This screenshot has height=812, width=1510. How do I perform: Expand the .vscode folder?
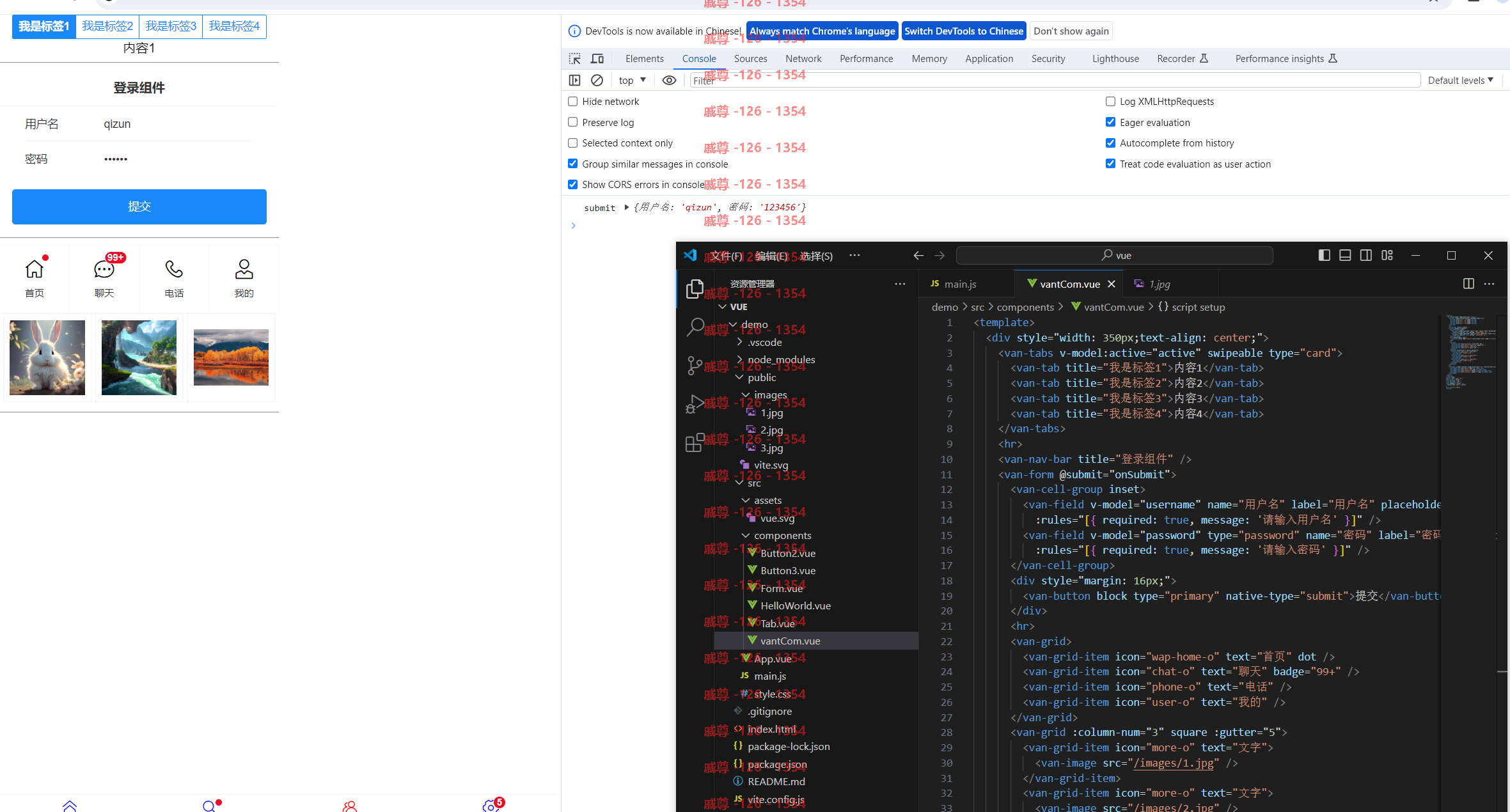(x=739, y=342)
